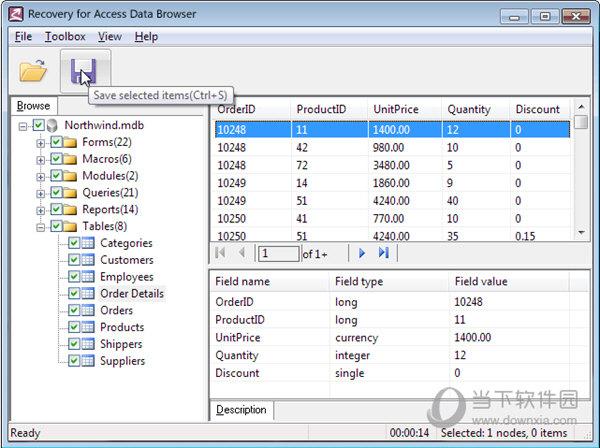The image size is (600, 448).
Task: Go to next page arrow
Action: tap(362, 253)
